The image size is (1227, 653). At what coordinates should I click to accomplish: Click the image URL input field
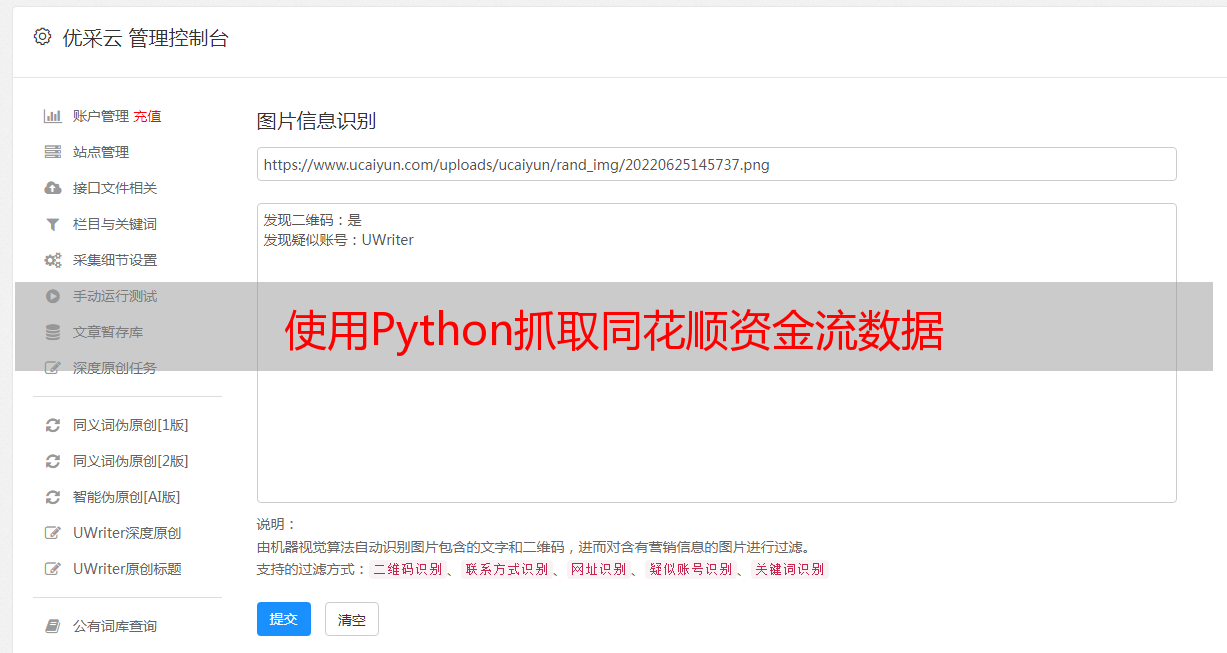(716, 164)
